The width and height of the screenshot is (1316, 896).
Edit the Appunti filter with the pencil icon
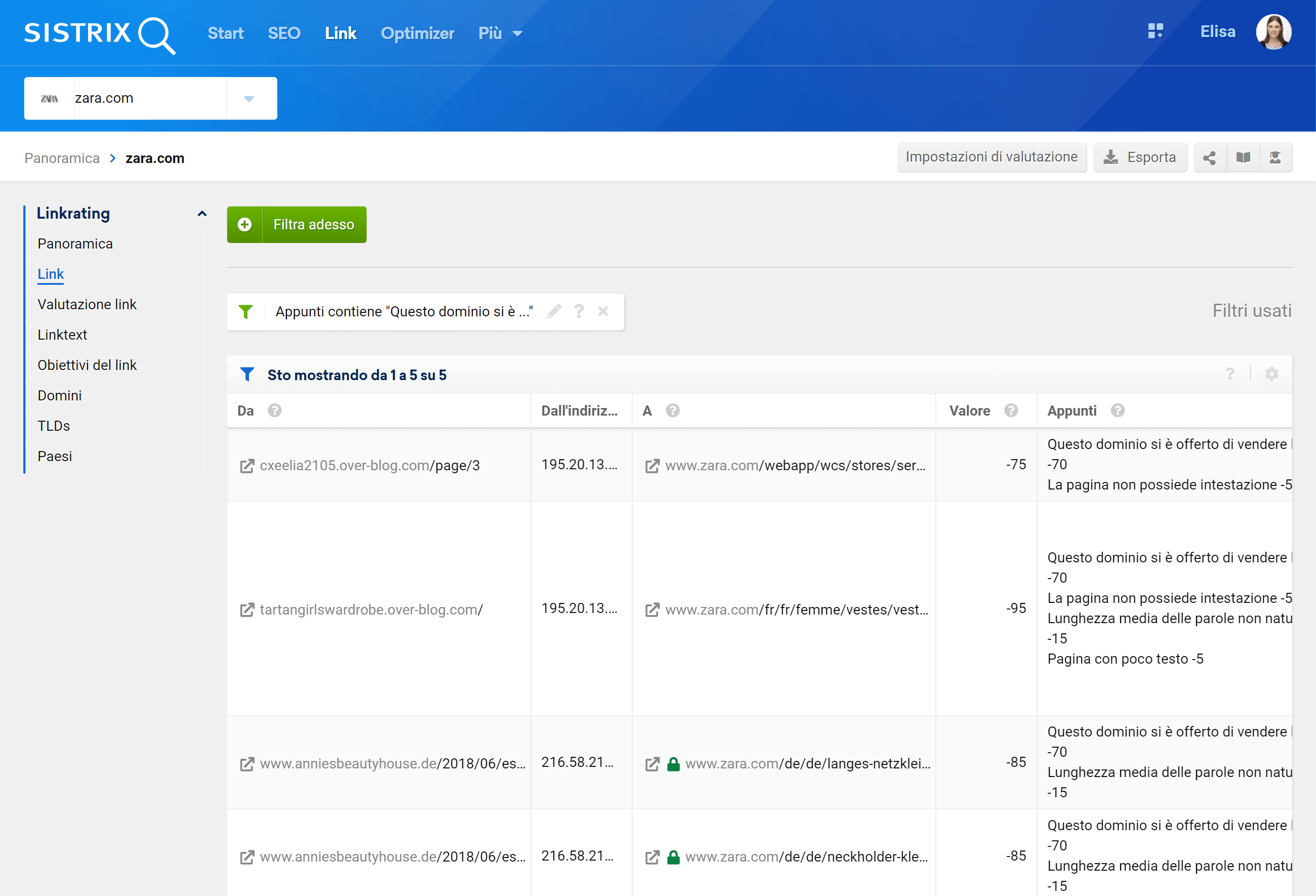coord(554,311)
